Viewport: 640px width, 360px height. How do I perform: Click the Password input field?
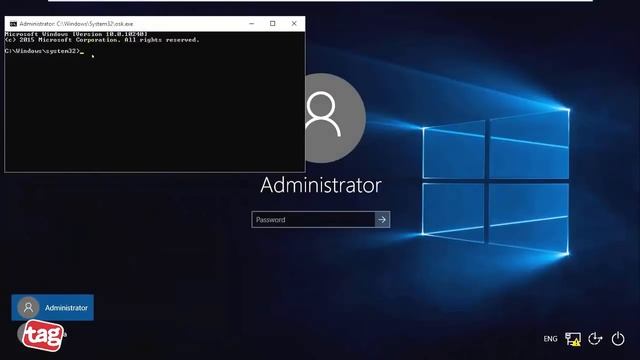(313, 220)
